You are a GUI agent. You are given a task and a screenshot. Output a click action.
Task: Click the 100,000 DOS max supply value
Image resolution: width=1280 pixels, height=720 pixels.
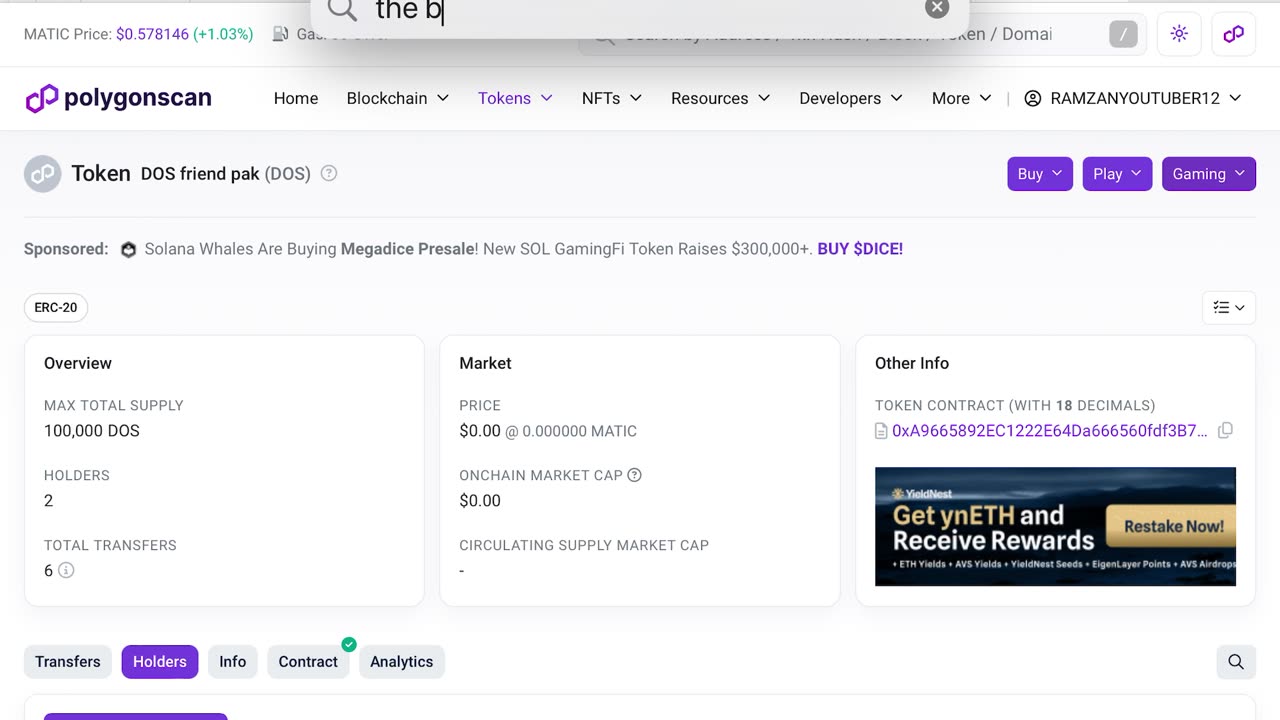92,431
